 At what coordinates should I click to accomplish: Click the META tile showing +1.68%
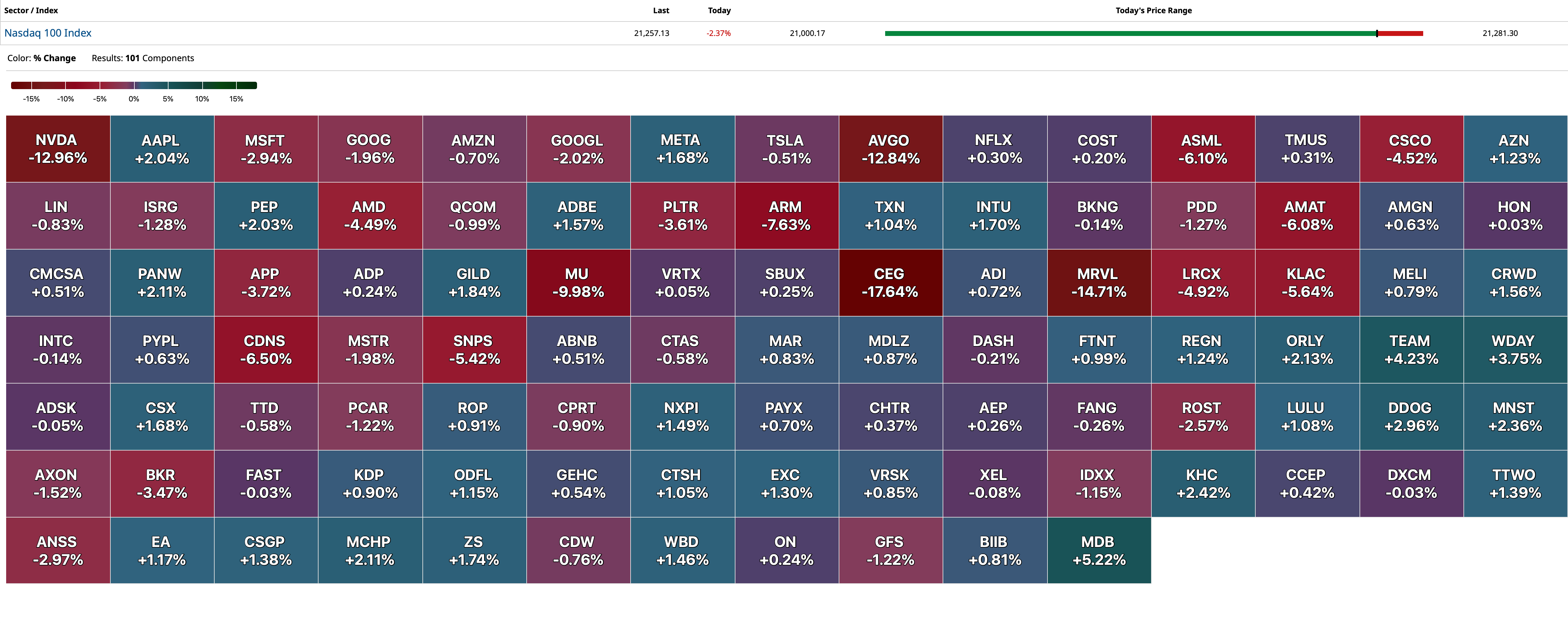tap(682, 149)
